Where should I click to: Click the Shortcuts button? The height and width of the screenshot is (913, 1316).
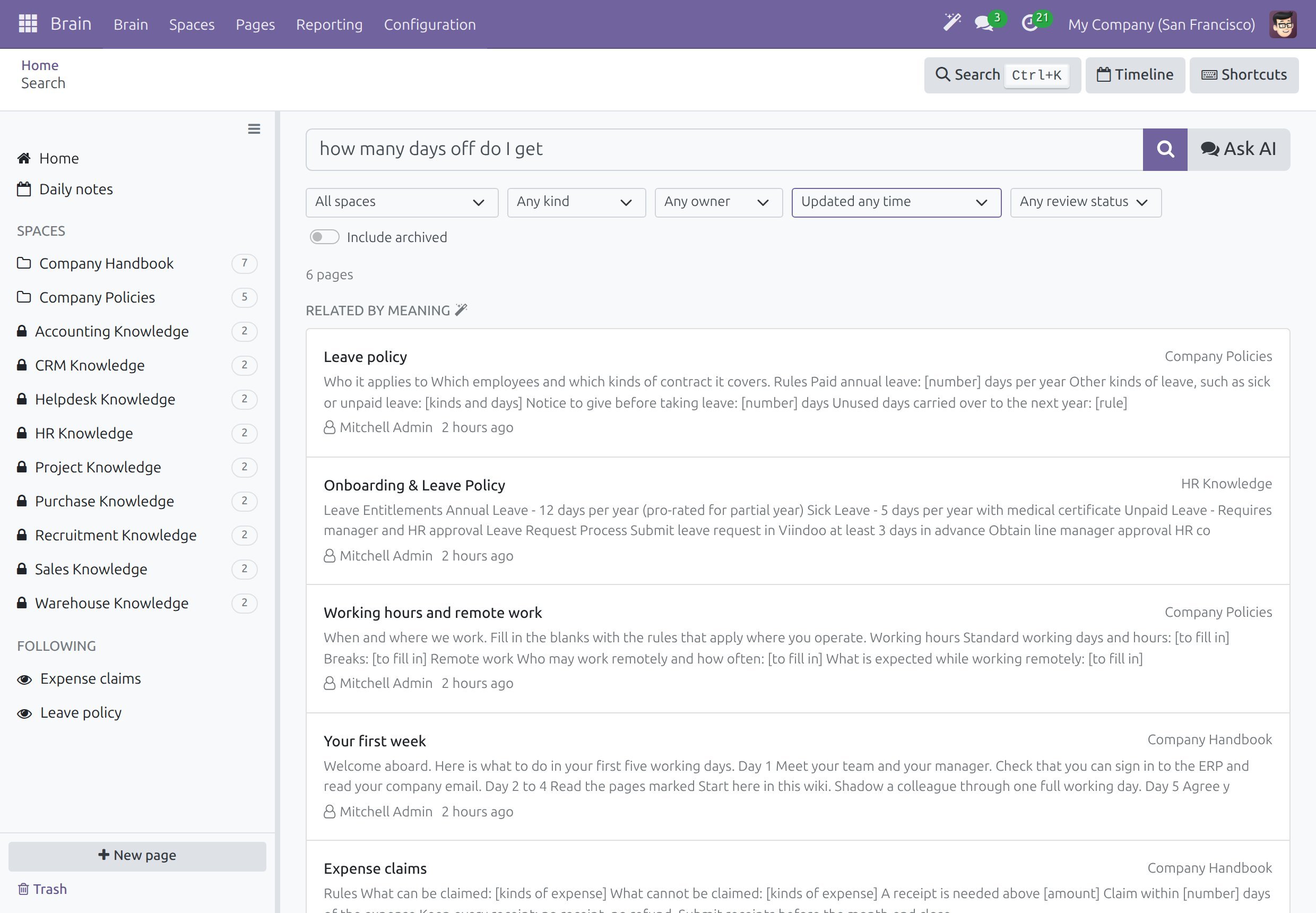(1243, 75)
